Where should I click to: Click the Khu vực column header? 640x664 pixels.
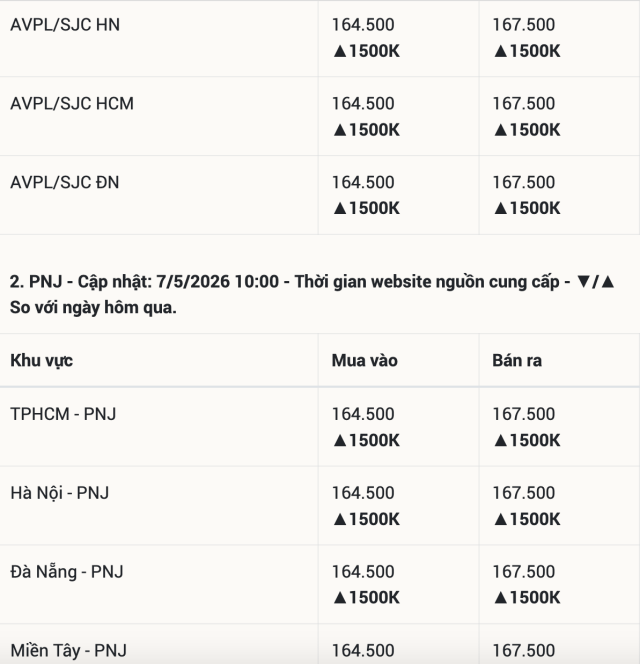pos(42,361)
